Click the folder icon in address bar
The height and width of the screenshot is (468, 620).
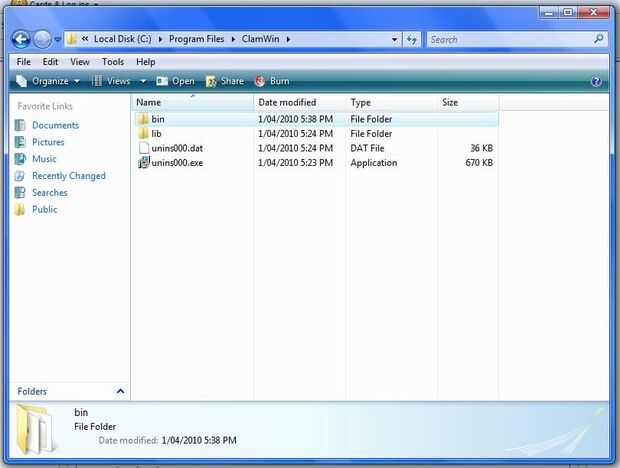[x=72, y=39]
